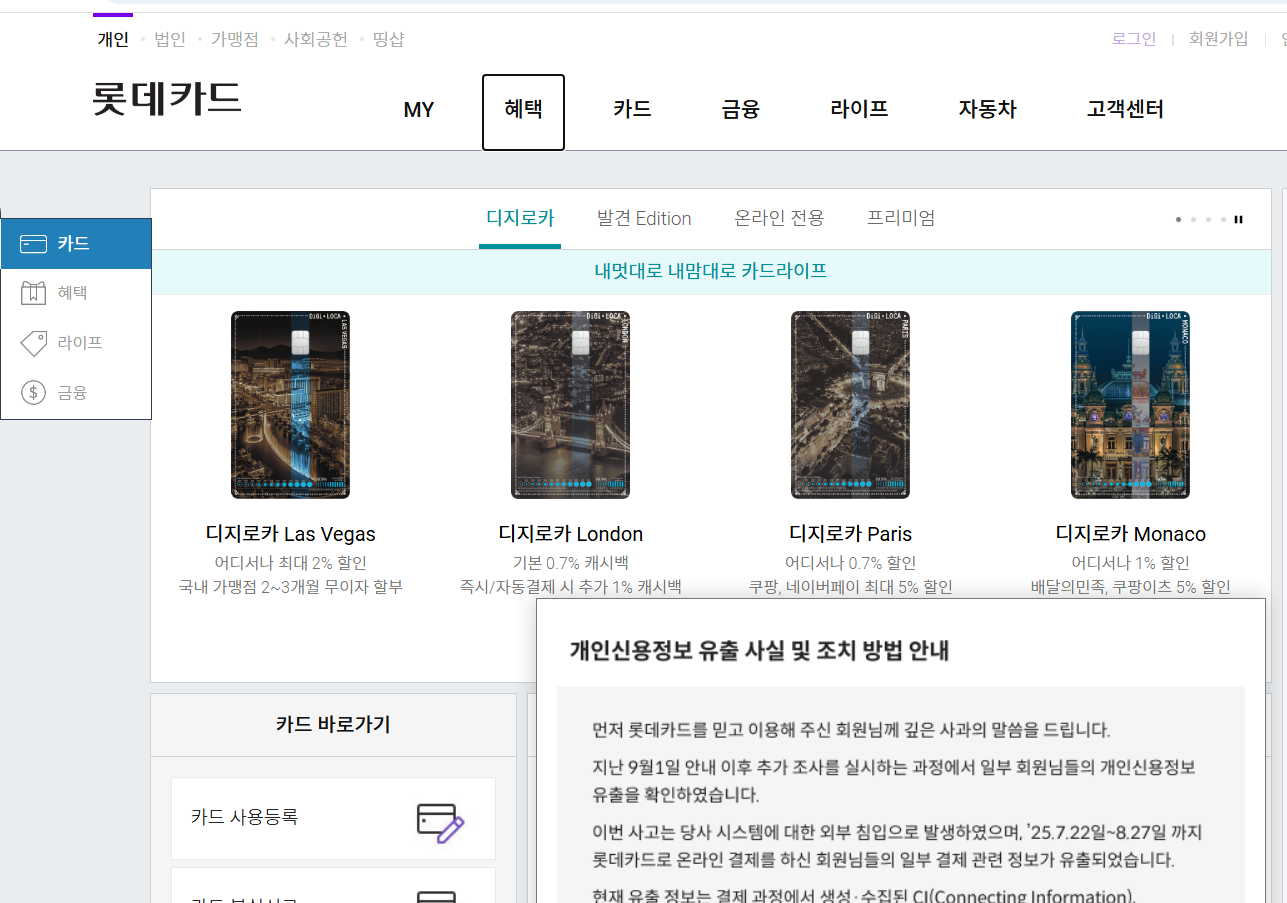Click the paragraph starting 이번 사고는 당사 시스템에
The image size is (1287, 903).
[897, 846]
